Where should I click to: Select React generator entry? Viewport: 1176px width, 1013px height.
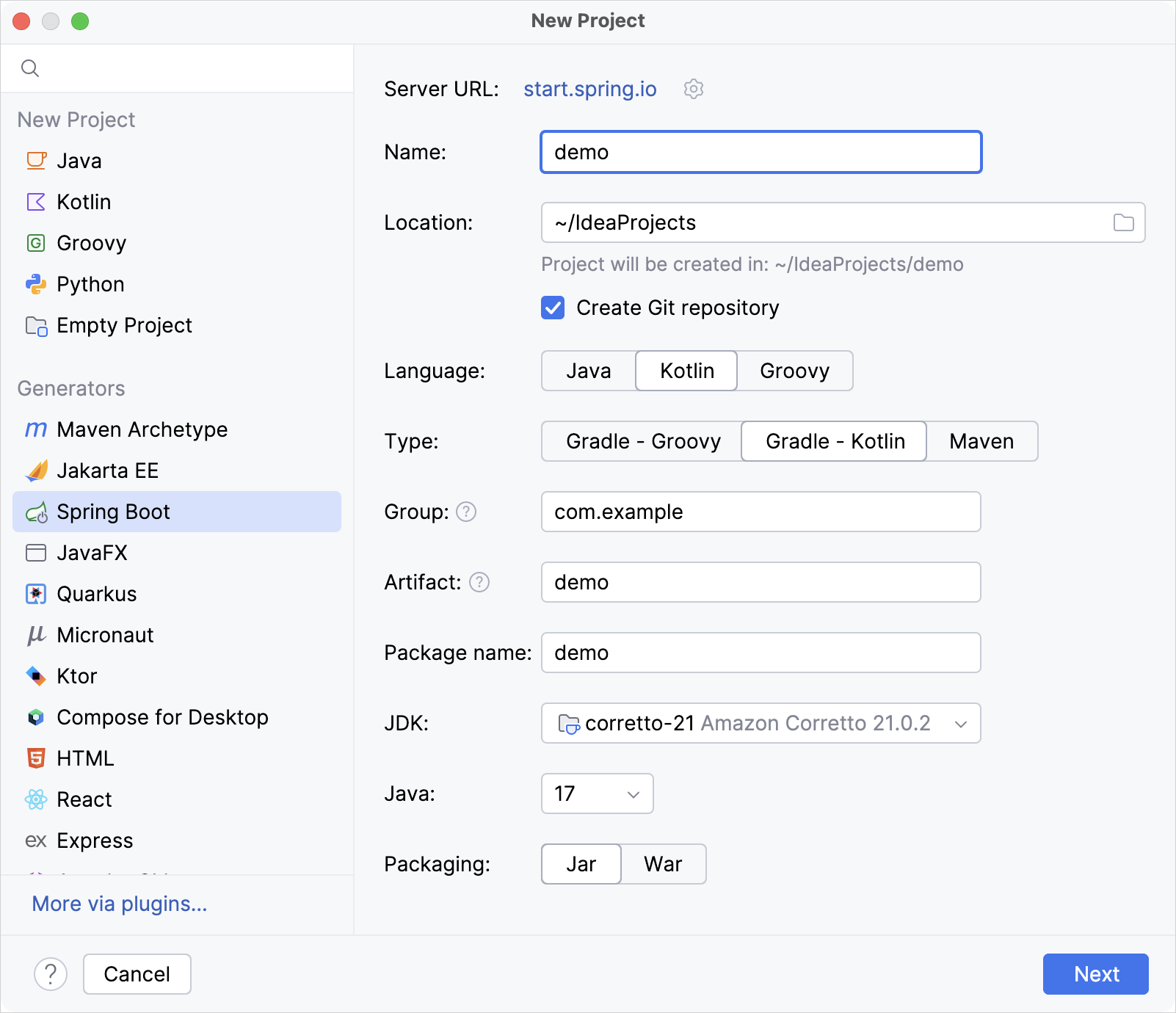click(177, 799)
